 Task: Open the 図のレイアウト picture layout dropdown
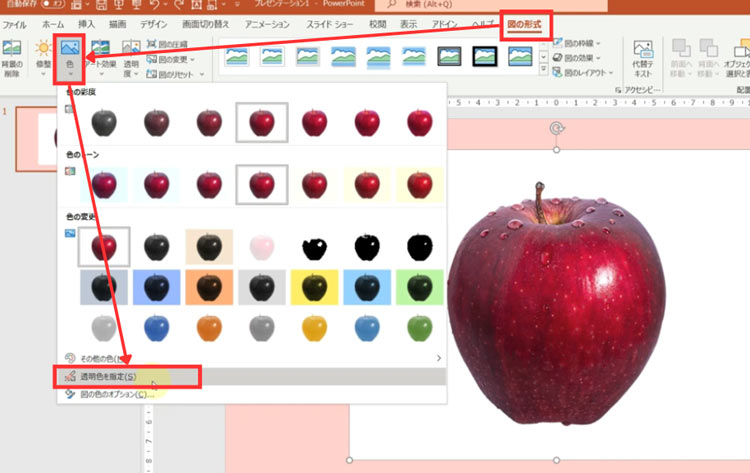point(583,73)
